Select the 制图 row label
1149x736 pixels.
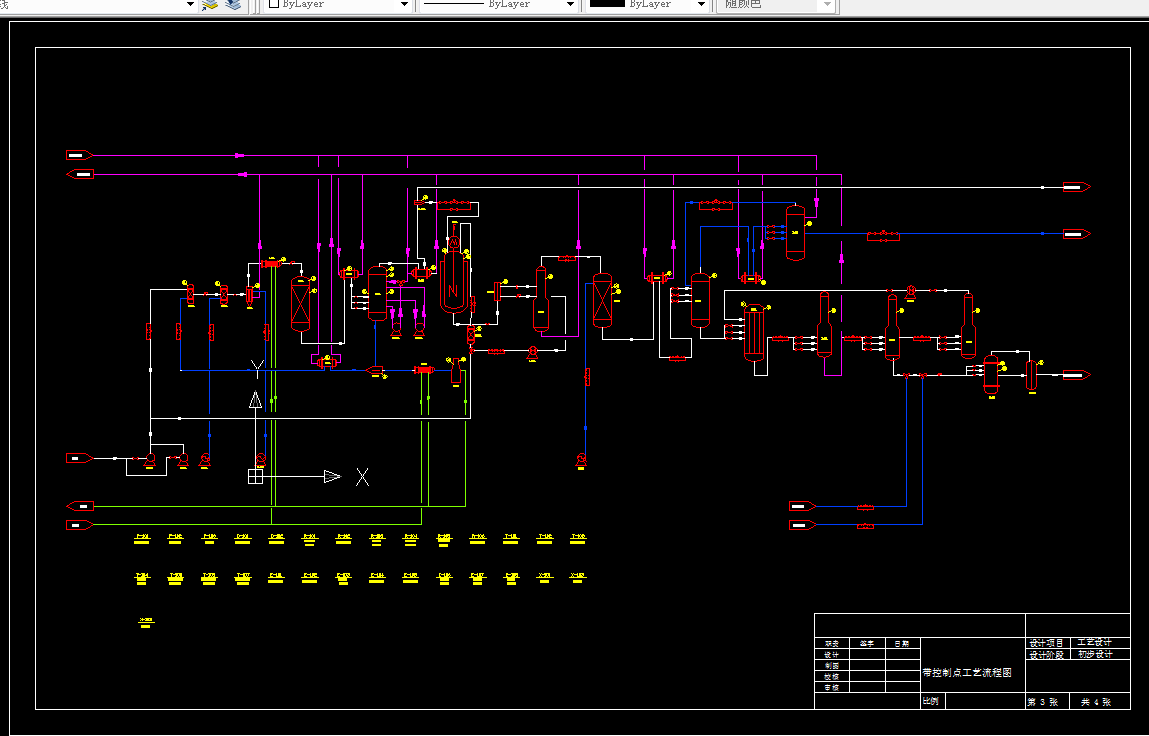[831, 666]
